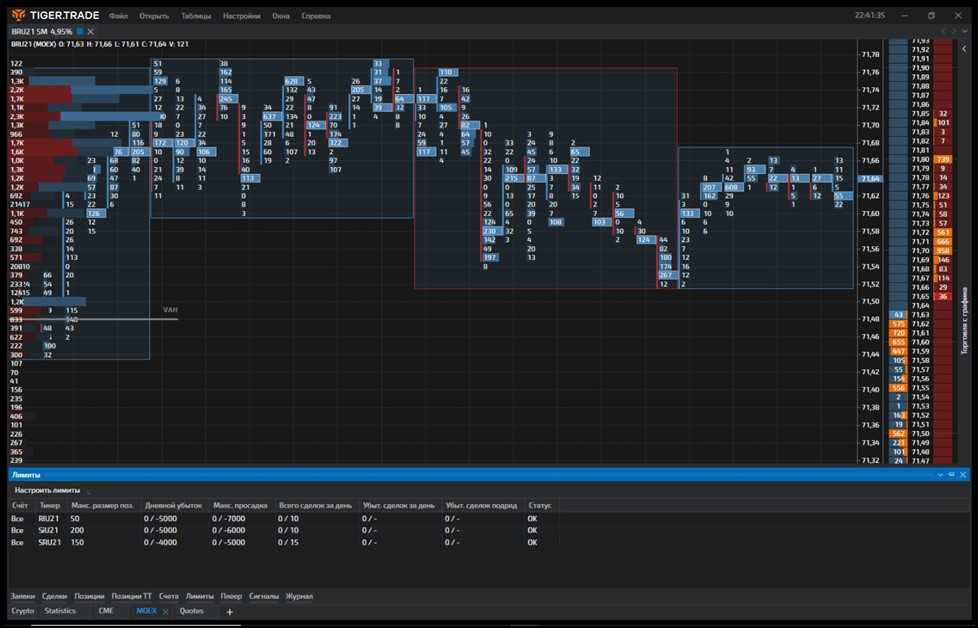Open the Настройки menu

pyautogui.click(x=241, y=16)
